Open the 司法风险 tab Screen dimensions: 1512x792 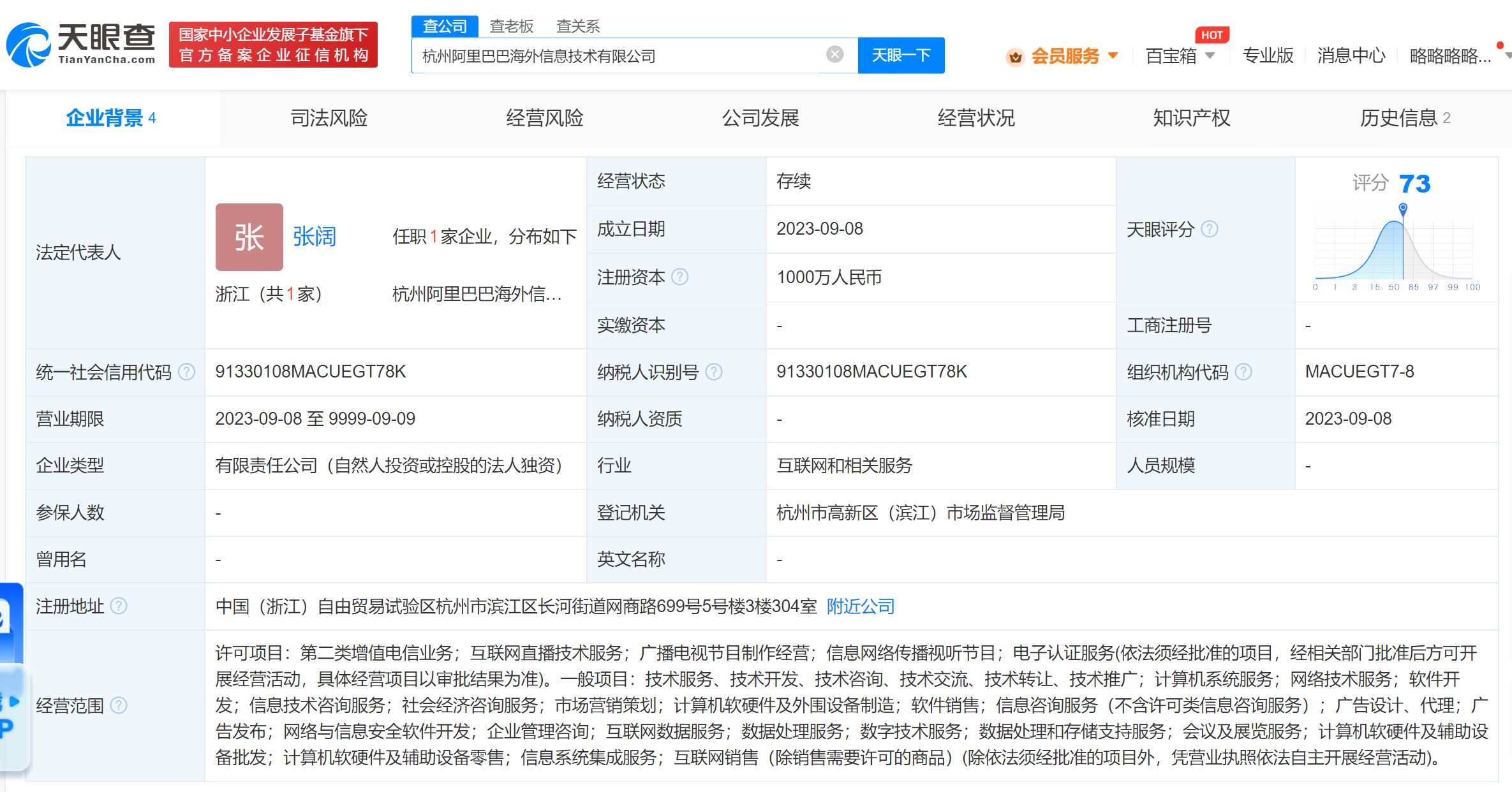(329, 118)
